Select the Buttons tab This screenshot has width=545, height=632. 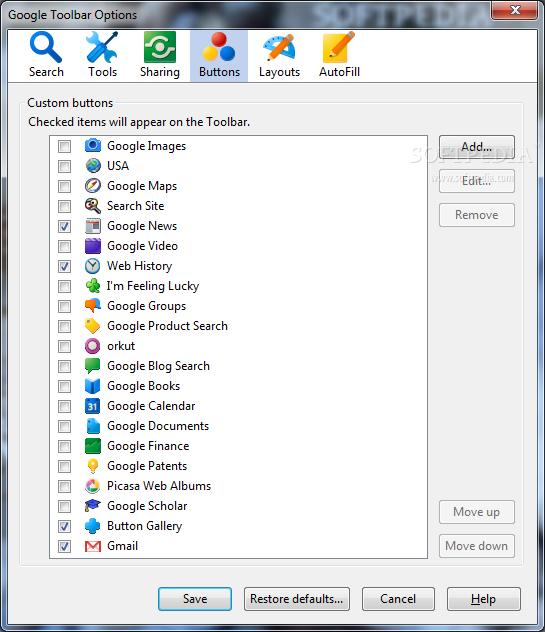coord(219,56)
